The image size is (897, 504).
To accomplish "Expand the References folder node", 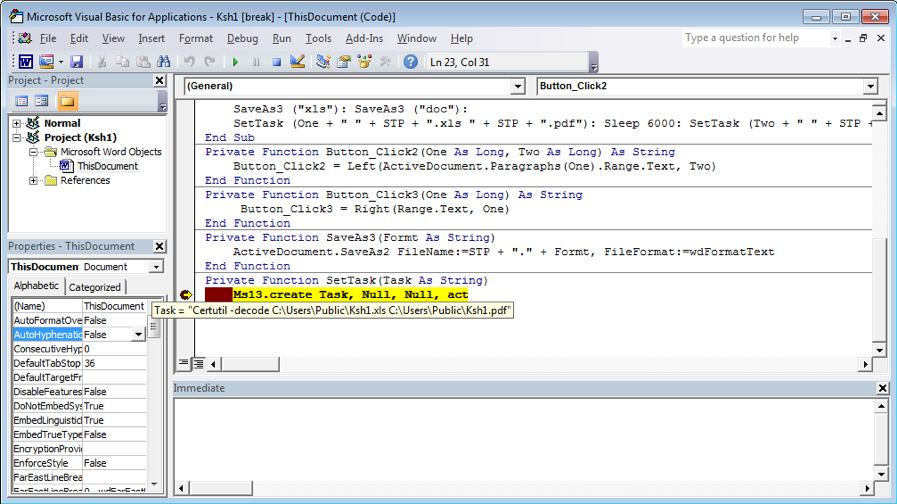I will 33,181.
